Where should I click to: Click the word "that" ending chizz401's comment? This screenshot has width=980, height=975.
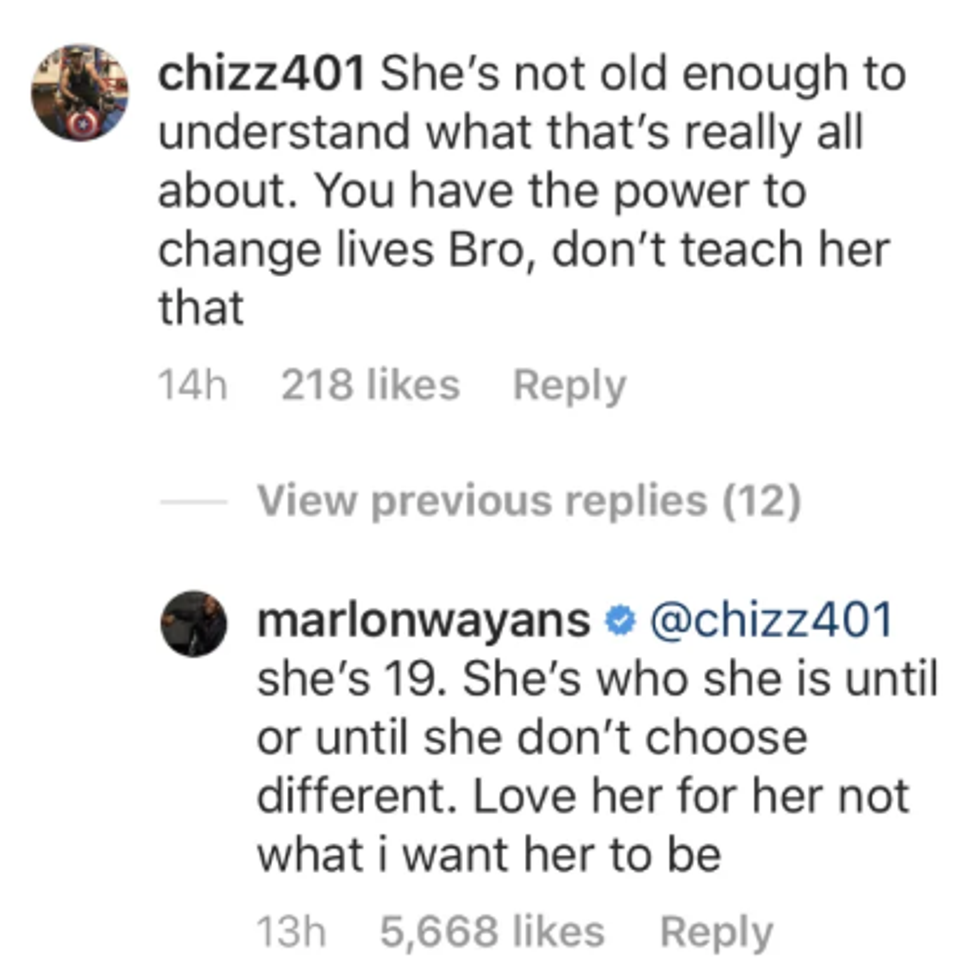[x=201, y=308]
